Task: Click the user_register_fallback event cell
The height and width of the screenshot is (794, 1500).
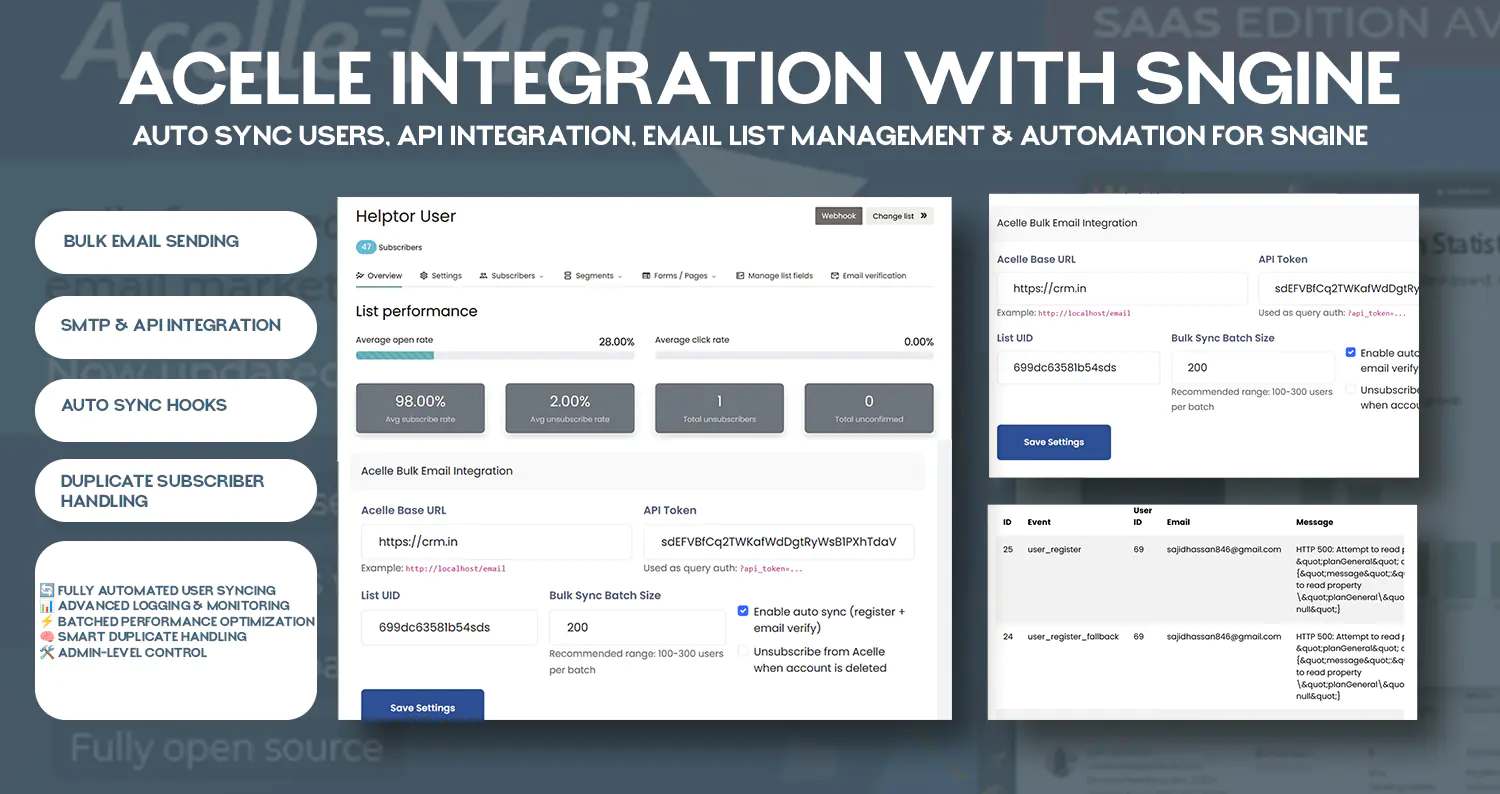Action: point(1073,636)
